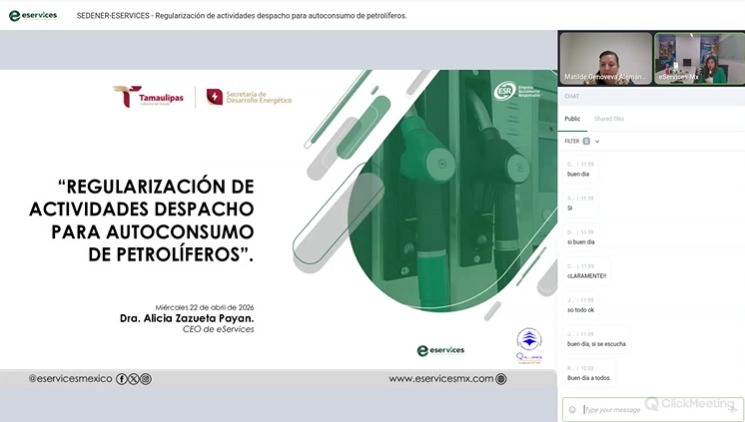Open the Shared files tab
745x422 pixels.
point(609,118)
